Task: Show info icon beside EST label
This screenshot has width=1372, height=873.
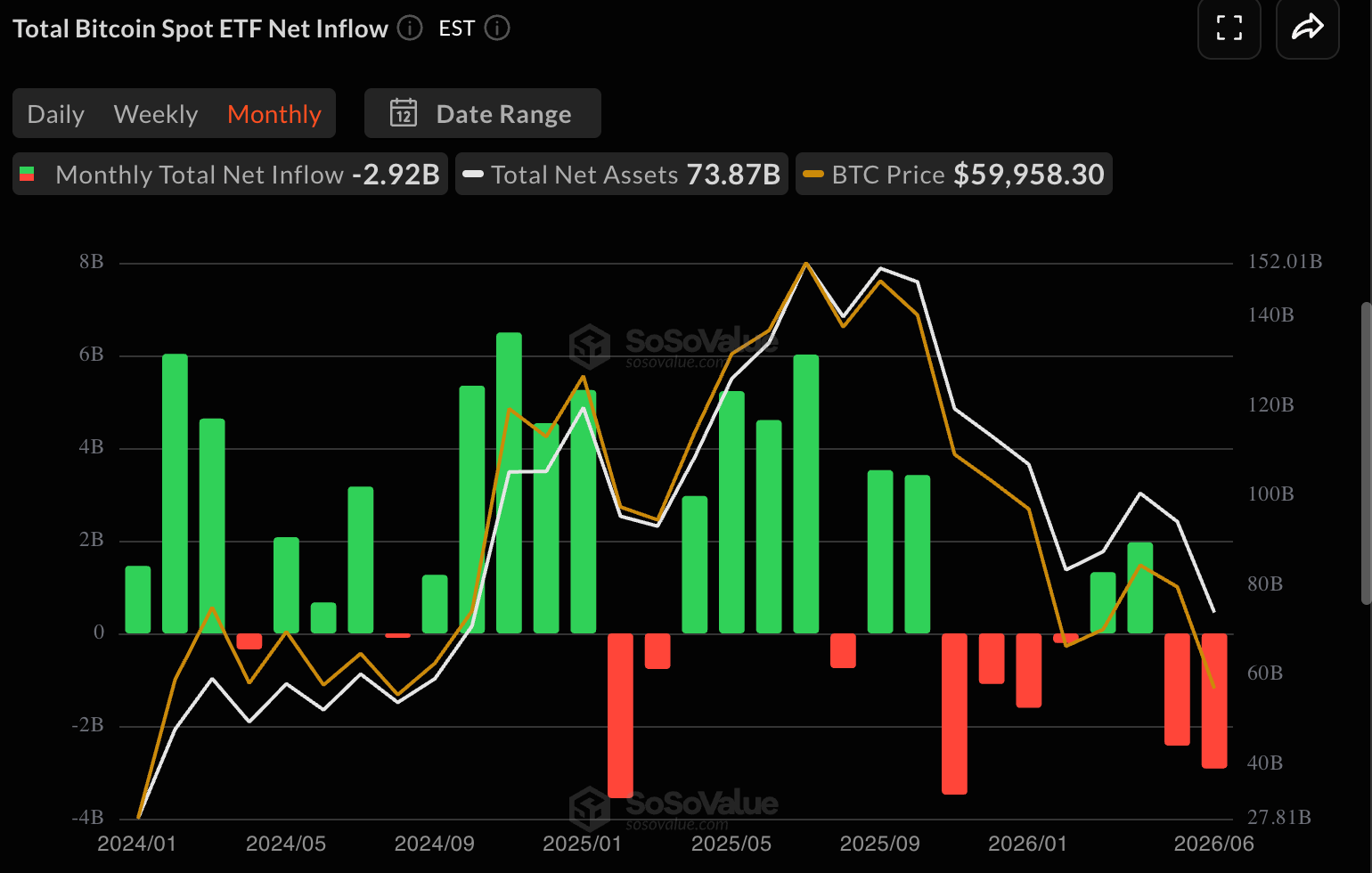Action: (x=497, y=29)
